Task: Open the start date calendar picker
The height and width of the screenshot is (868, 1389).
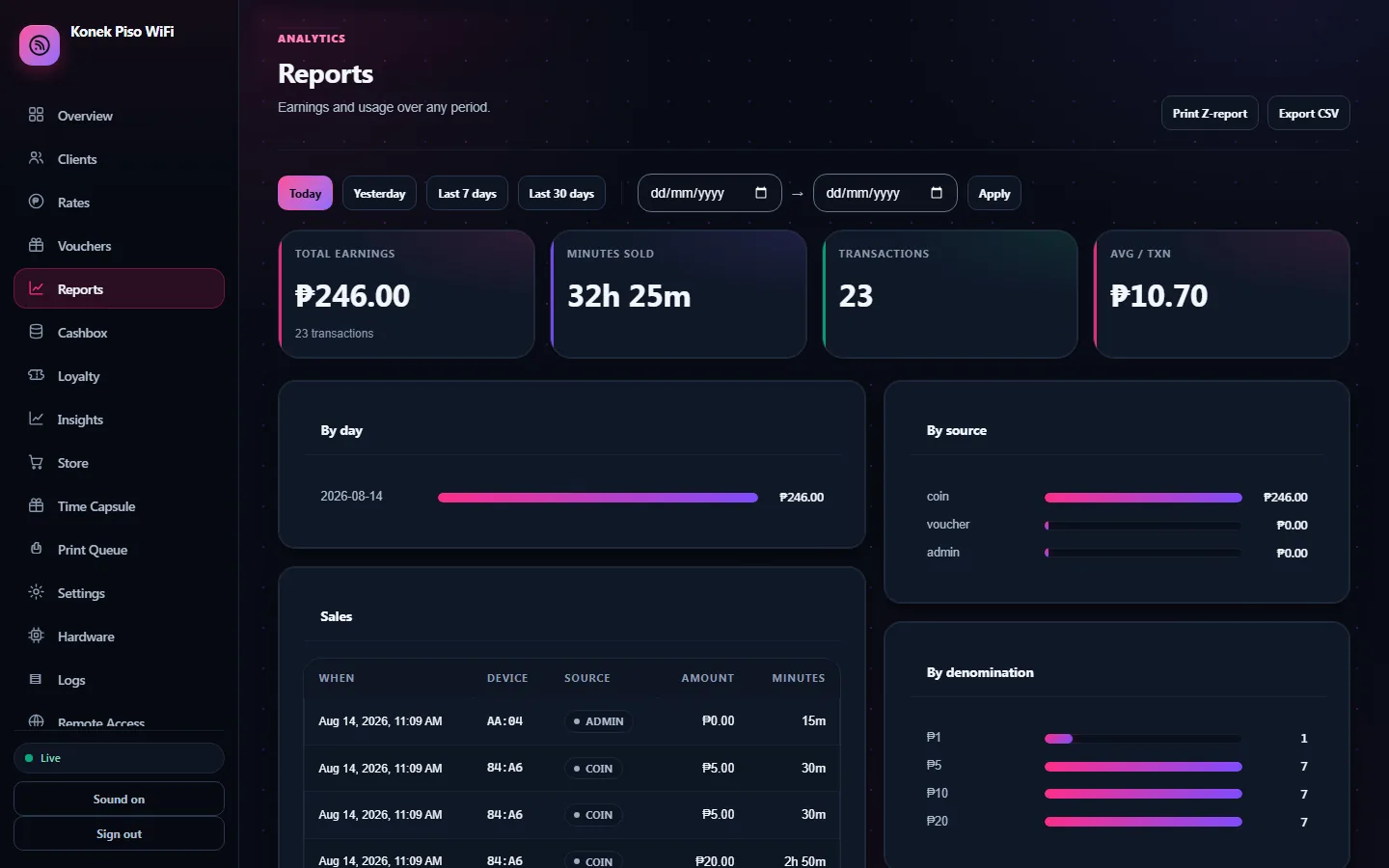Action: pyautogui.click(x=761, y=193)
